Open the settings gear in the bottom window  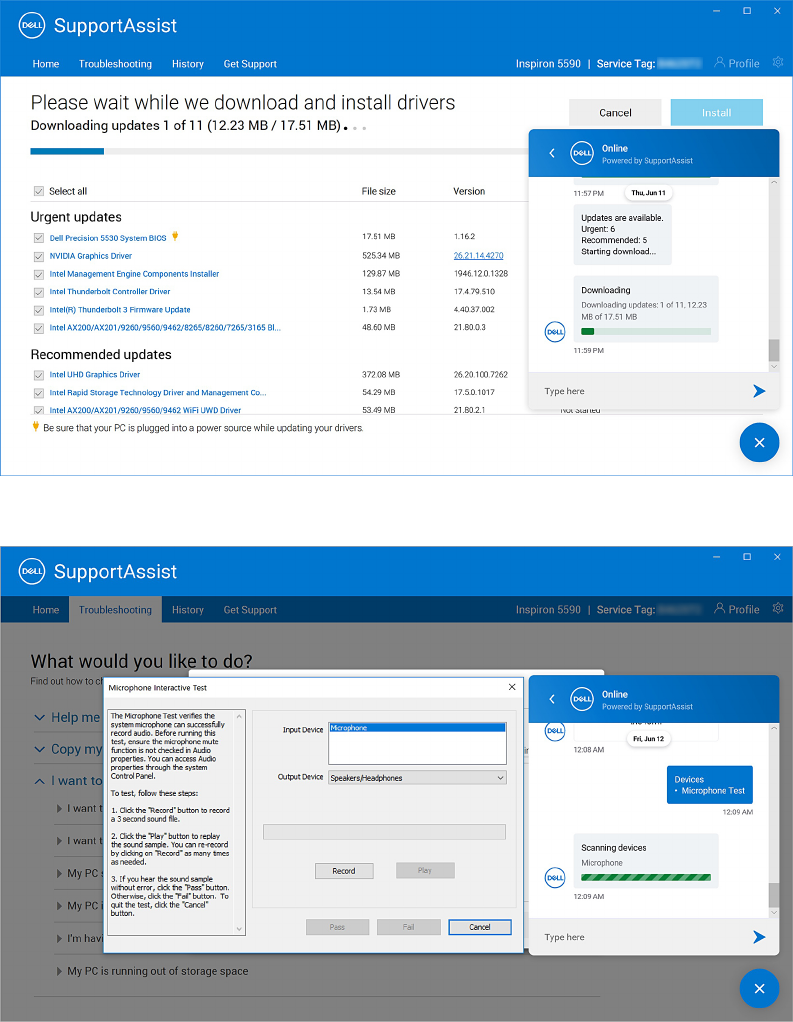(778, 608)
